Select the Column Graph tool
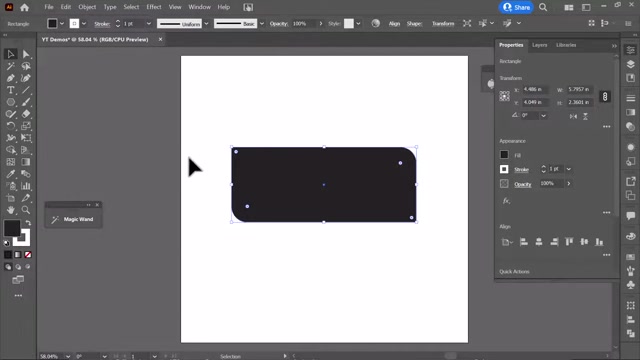Screen dimensions: 640x360 26,186
